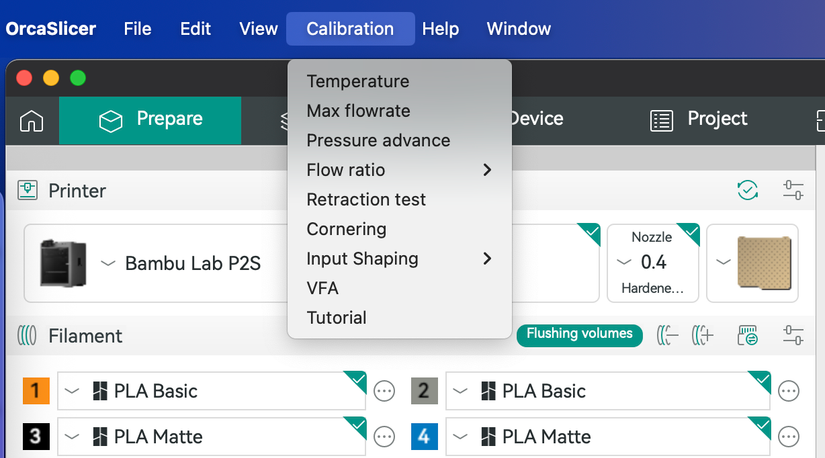The image size is (825, 458).
Task: Switch to the Project tab
Action: 699,120
